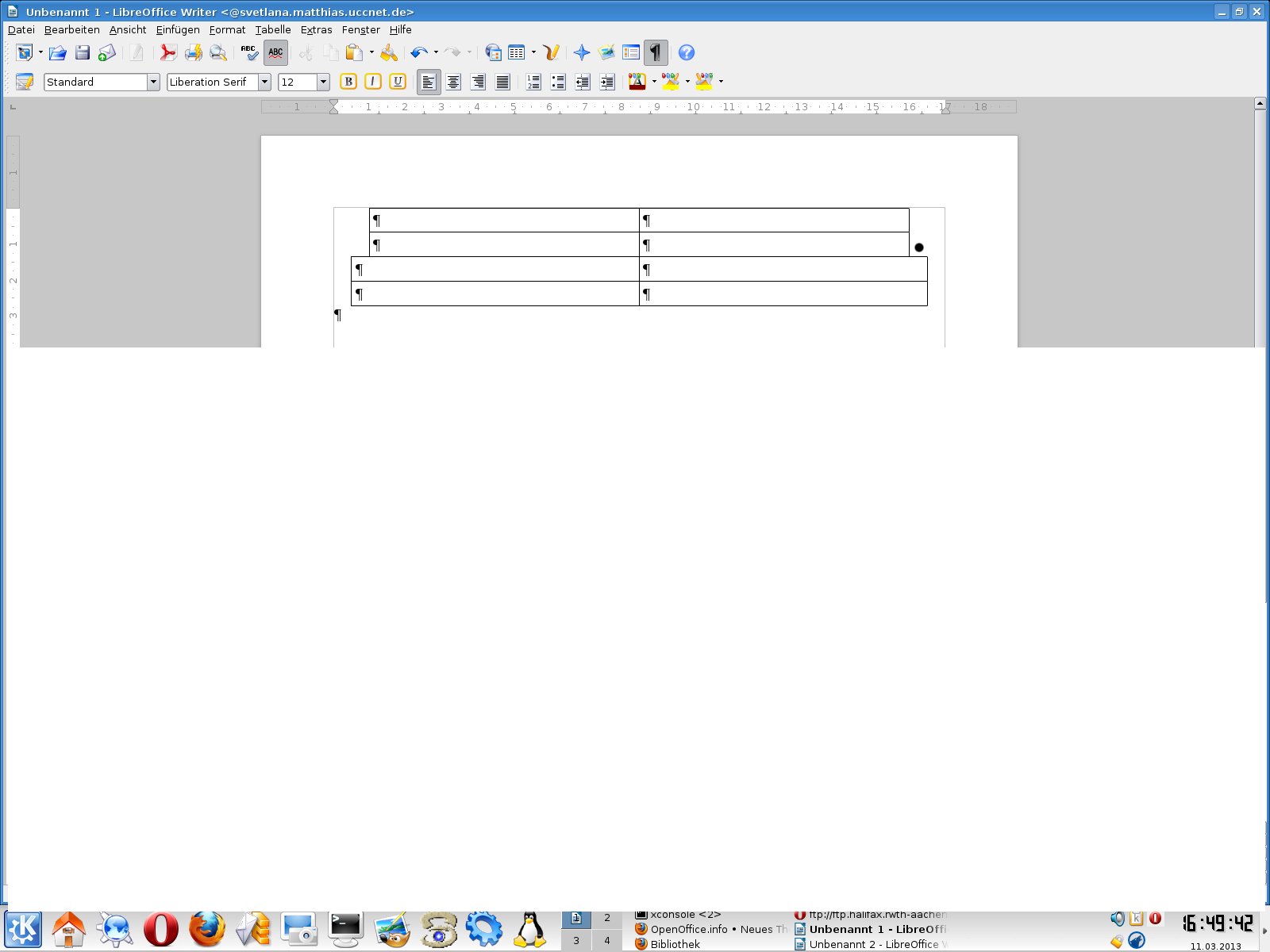The width and height of the screenshot is (1270, 952).
Task: Expand the paragraph style Standard dropdown
Action: (x=153, y=83)
